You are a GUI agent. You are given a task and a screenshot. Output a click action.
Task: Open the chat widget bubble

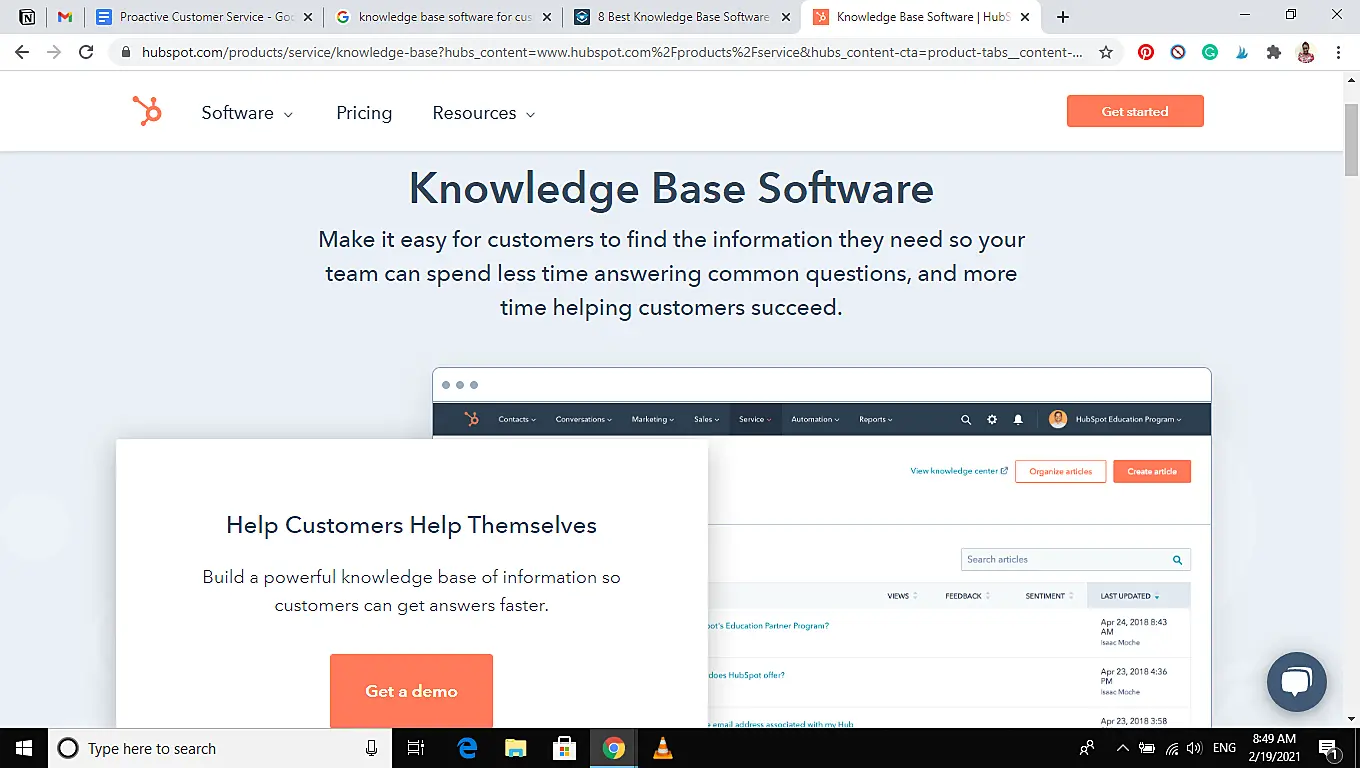(1297, 682)
